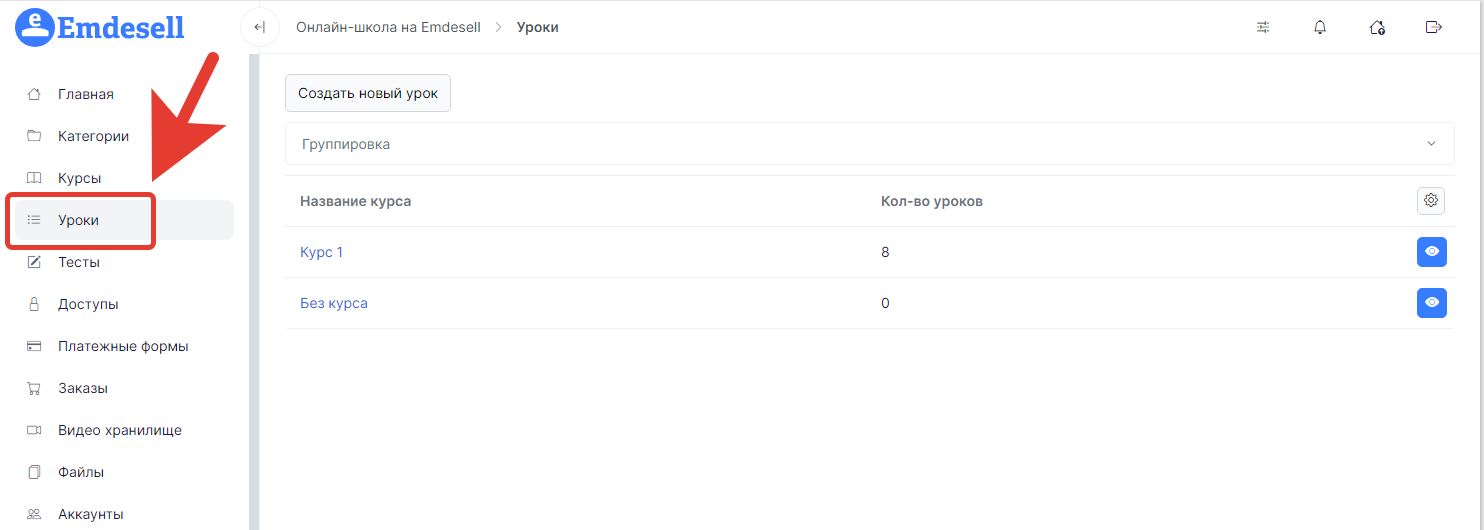
Task: Click the shopping cart icon for Заказы
Action: pyautogui.click(x=34, y=388)
